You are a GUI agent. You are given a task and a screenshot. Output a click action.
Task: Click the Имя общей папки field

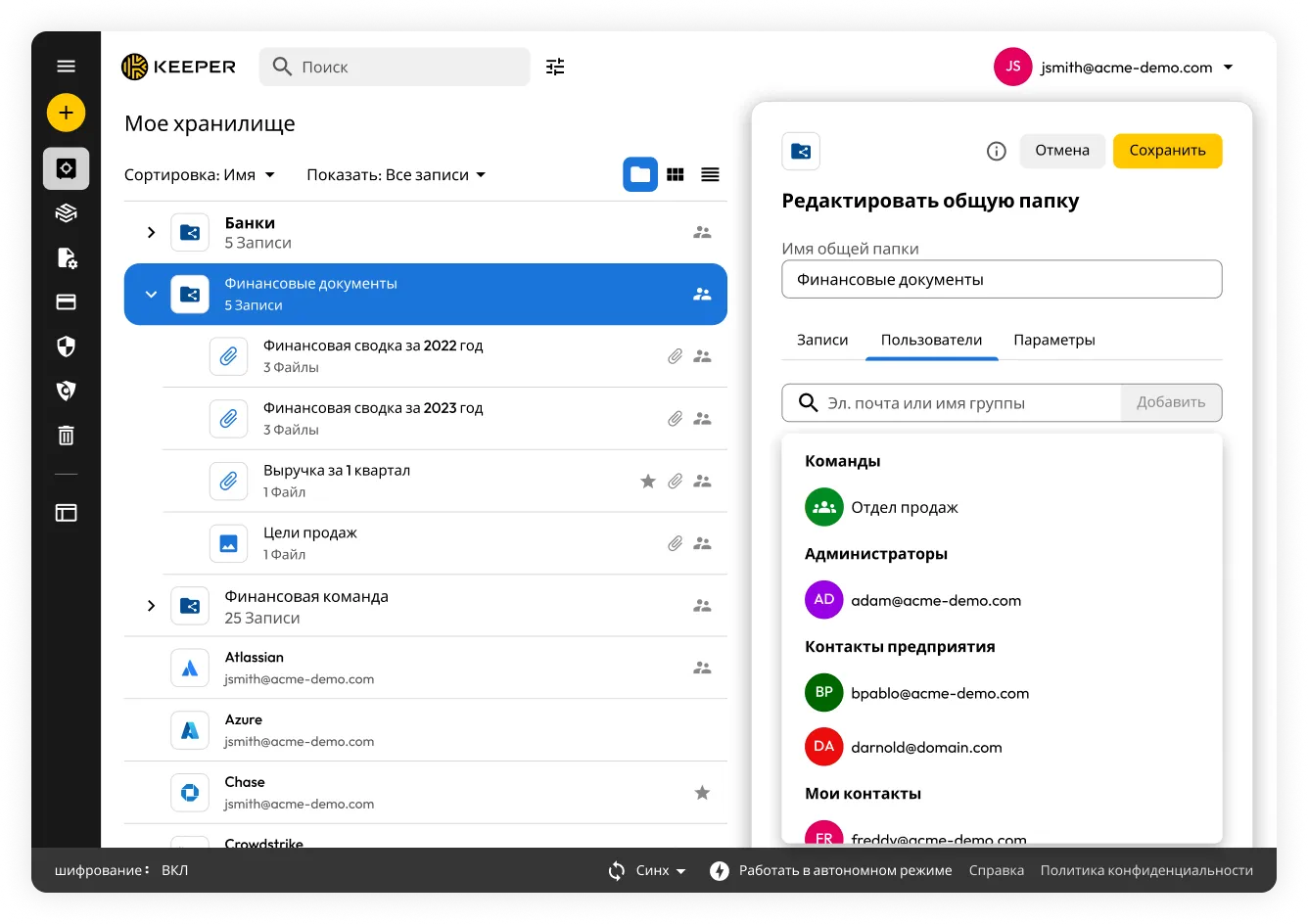1002,279
